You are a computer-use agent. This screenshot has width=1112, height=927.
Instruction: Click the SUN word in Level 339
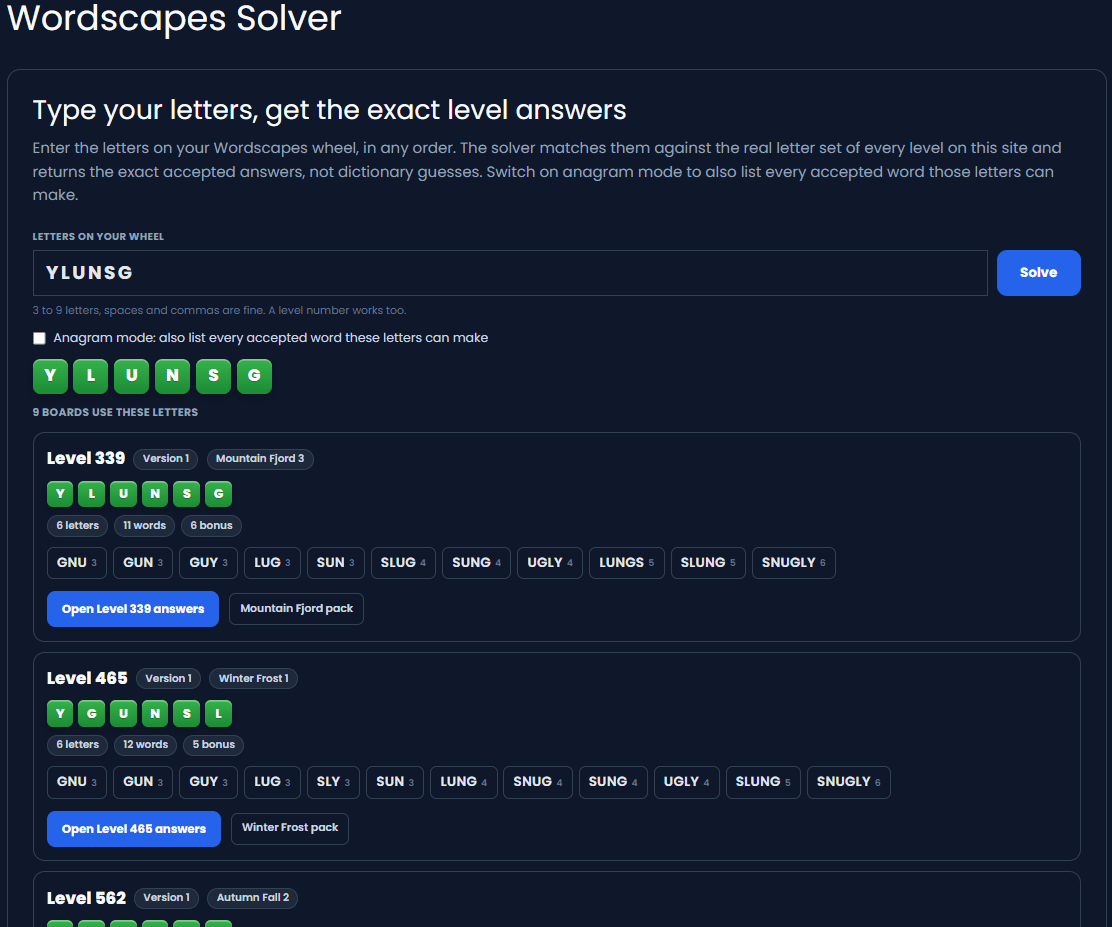[x=335, y=563]
